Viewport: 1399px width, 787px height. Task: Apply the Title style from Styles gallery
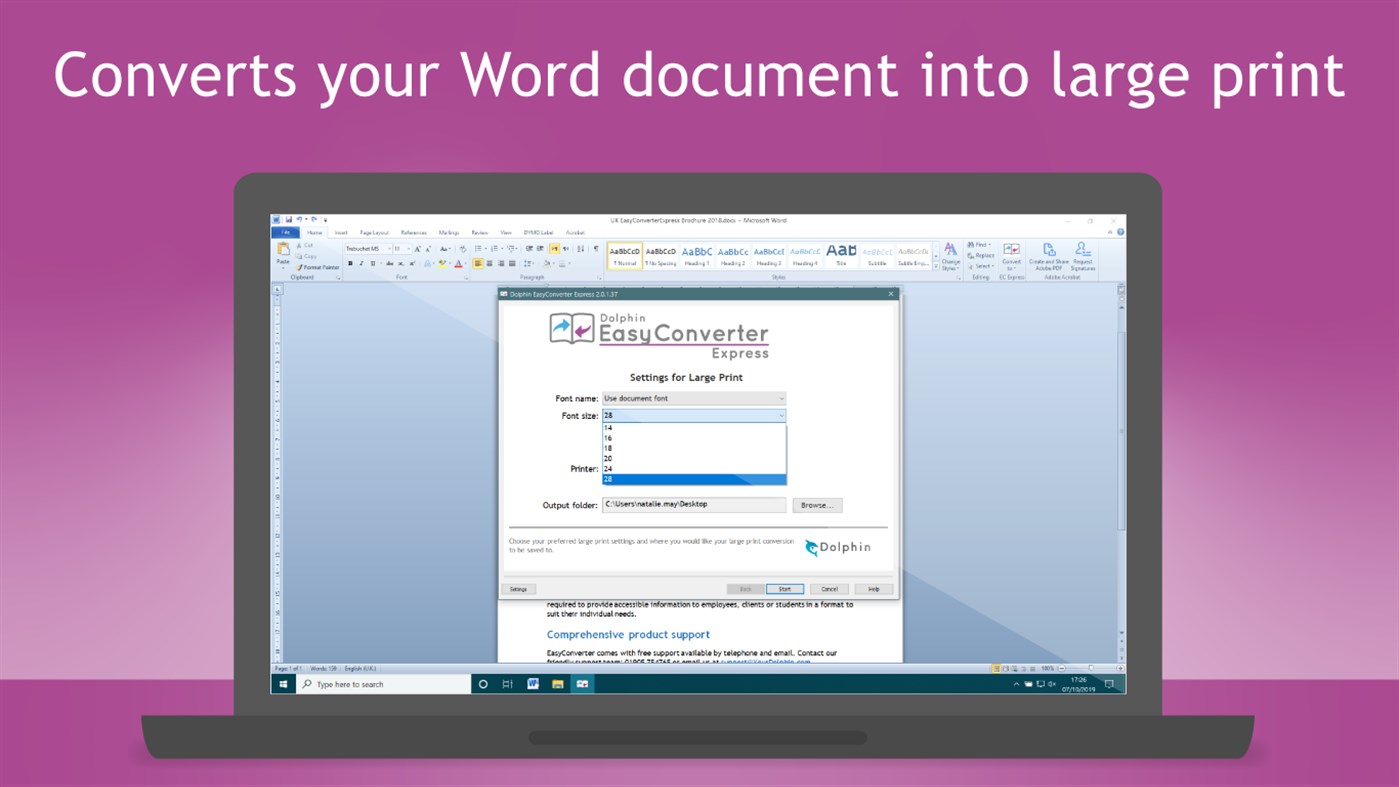click(841, 257)
